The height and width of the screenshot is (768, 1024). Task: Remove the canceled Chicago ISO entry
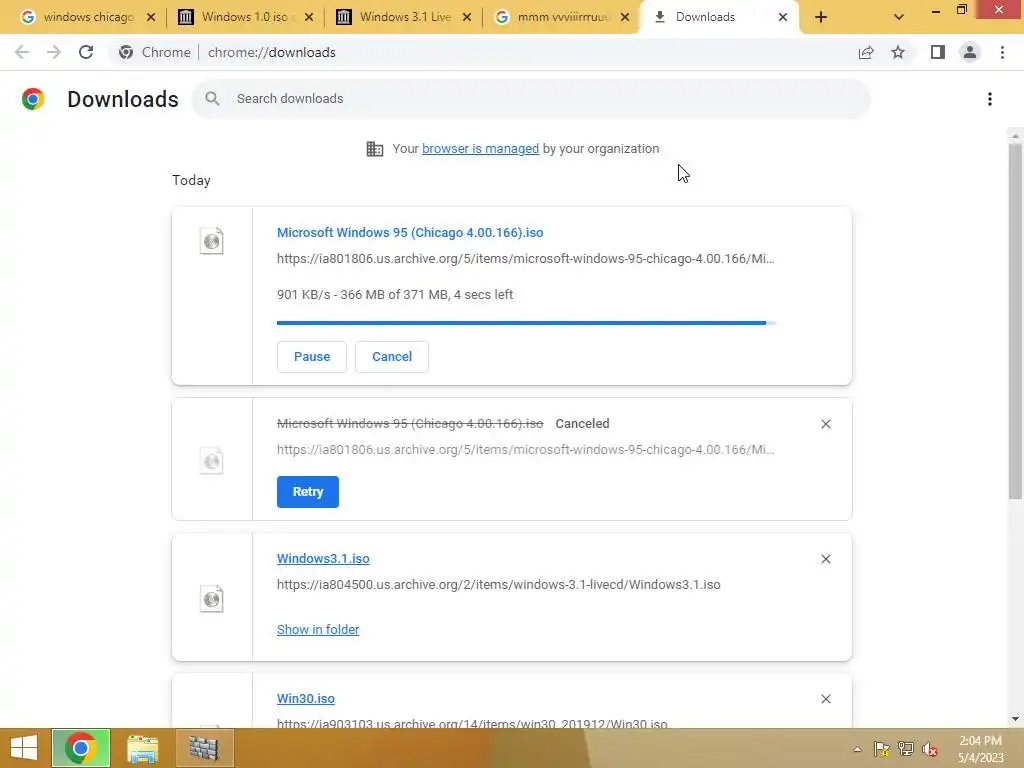825,424
